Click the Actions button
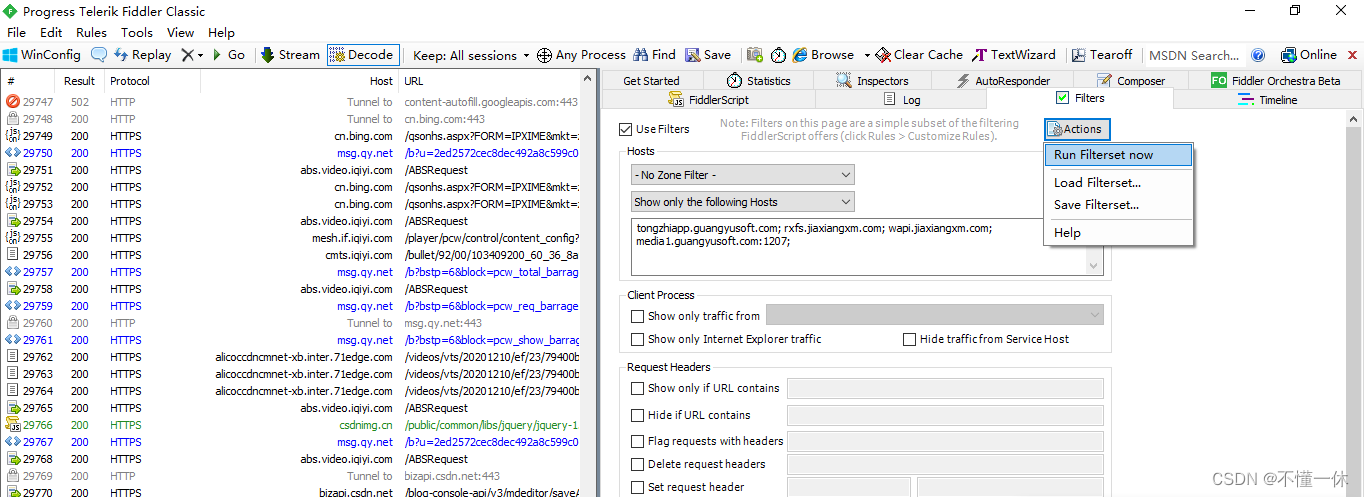This screenshot has height=497, width=1364. pos(1077,129)
